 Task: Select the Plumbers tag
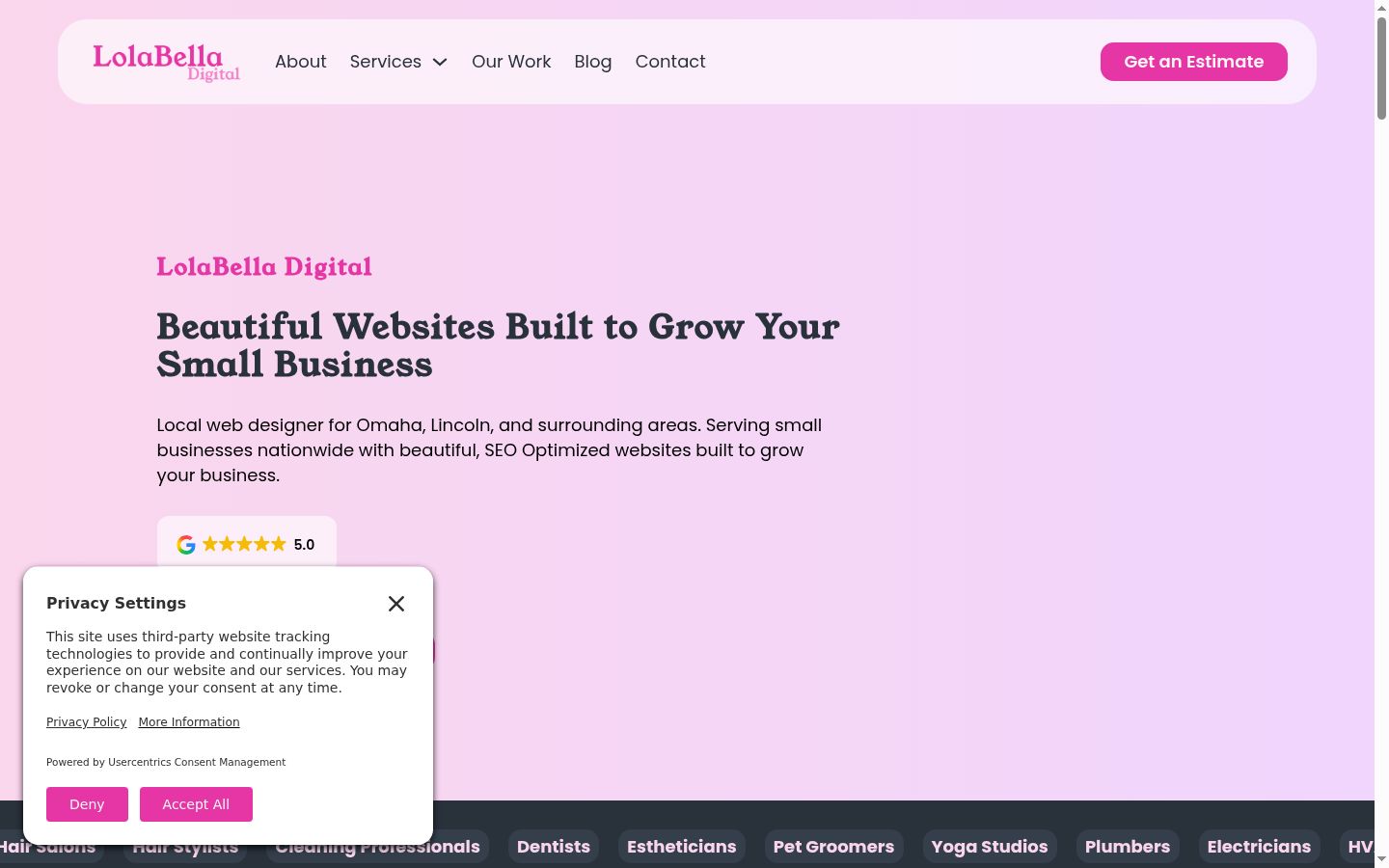1128,847
